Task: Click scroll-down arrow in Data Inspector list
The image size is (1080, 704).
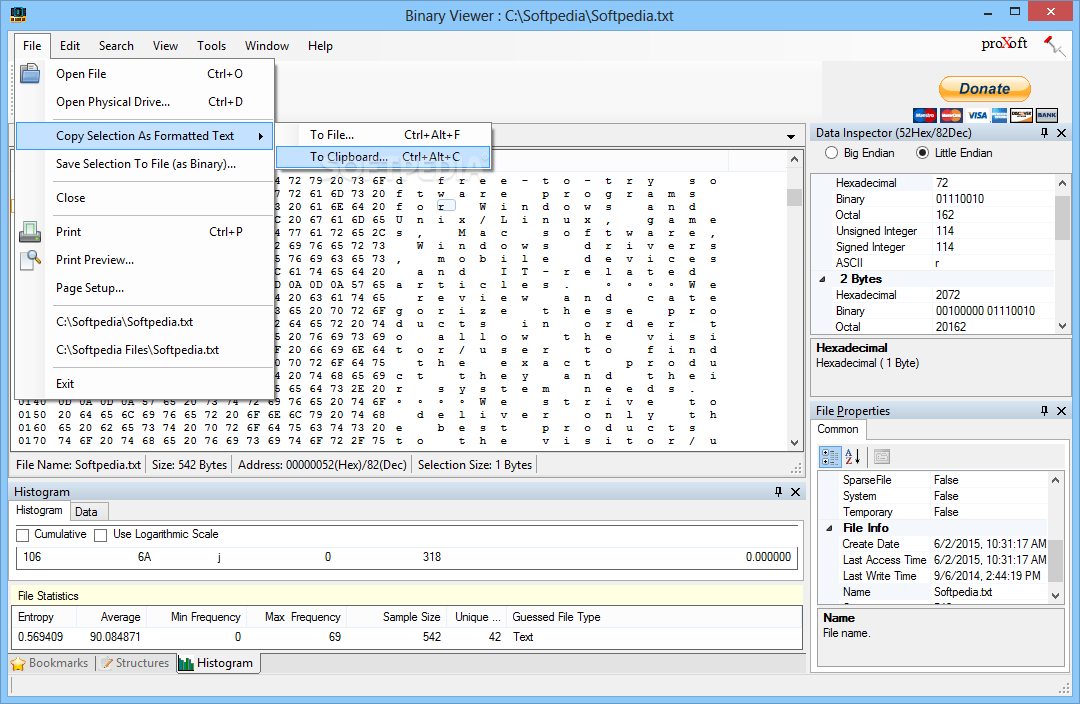Action: tap(1061, 325)
